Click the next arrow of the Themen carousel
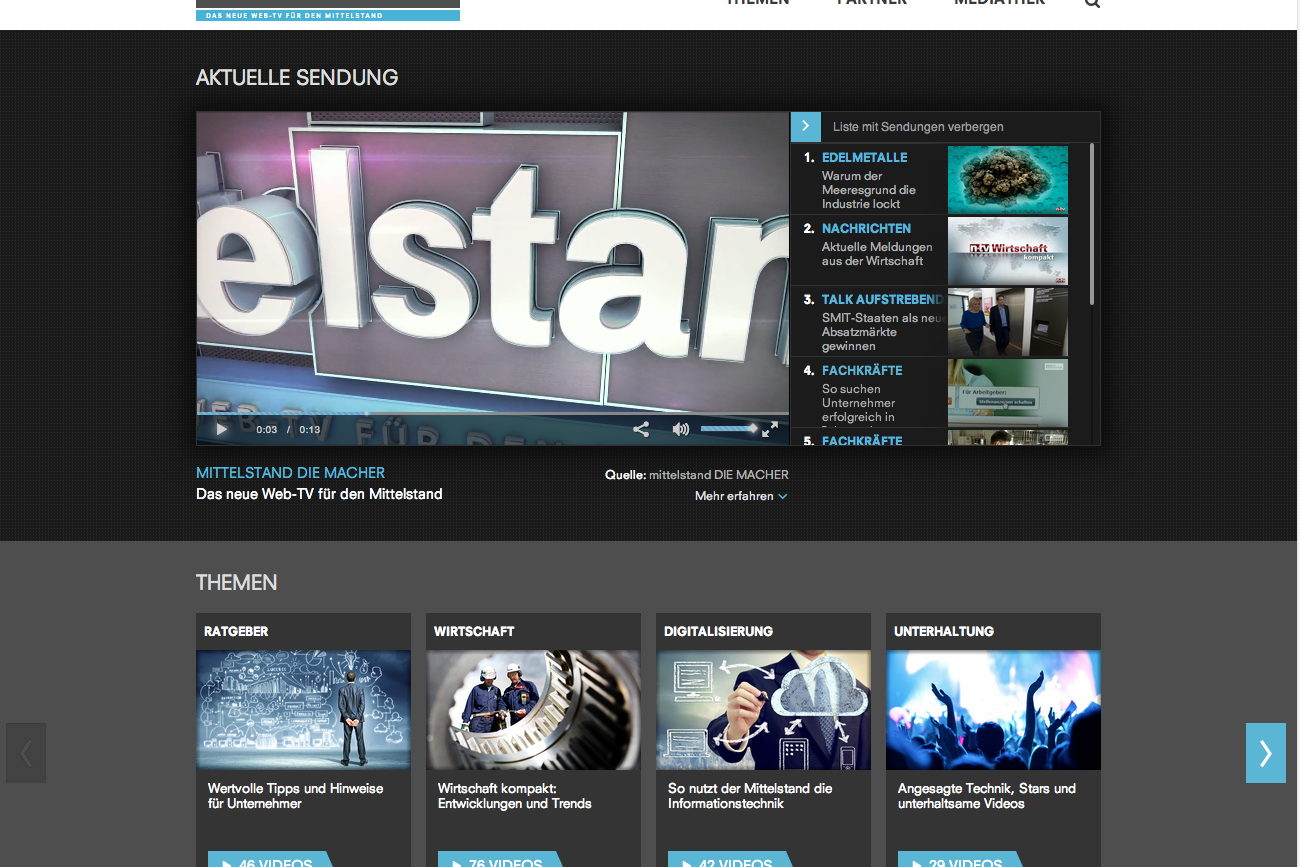 [1265, 752]
